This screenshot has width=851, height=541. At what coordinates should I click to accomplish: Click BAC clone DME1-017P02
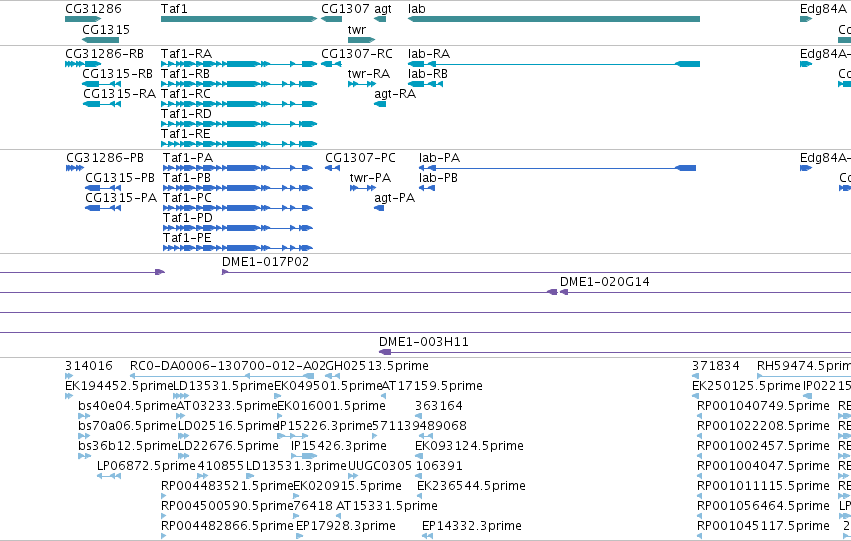[x=536, y=272]
